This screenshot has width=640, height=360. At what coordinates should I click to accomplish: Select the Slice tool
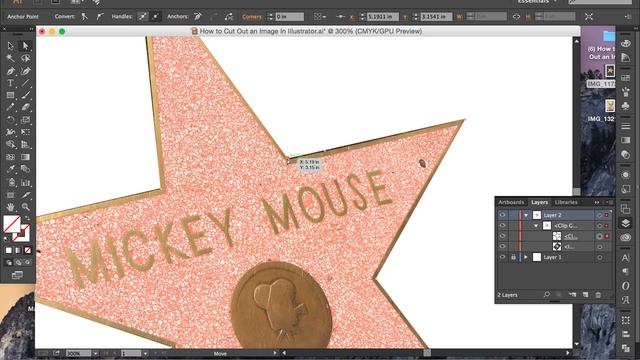pyautogui.click(x=25, y=195)
